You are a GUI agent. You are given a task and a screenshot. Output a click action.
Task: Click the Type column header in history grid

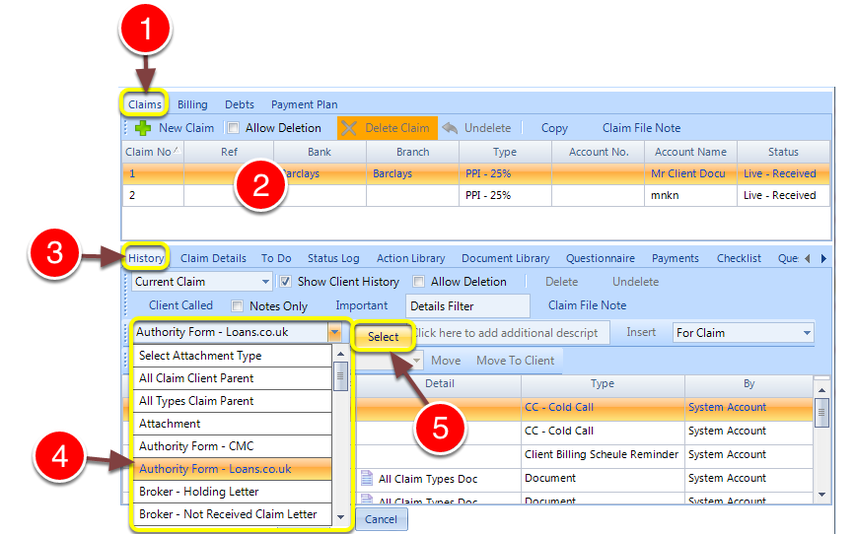[602, 383]
